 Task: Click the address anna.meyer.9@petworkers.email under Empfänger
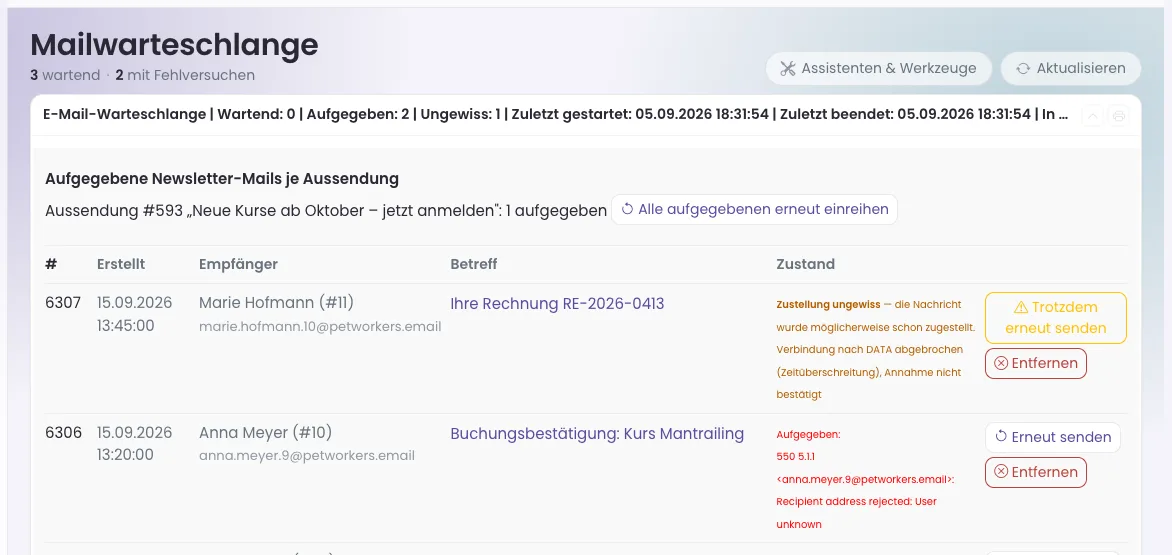coord(306,456)
